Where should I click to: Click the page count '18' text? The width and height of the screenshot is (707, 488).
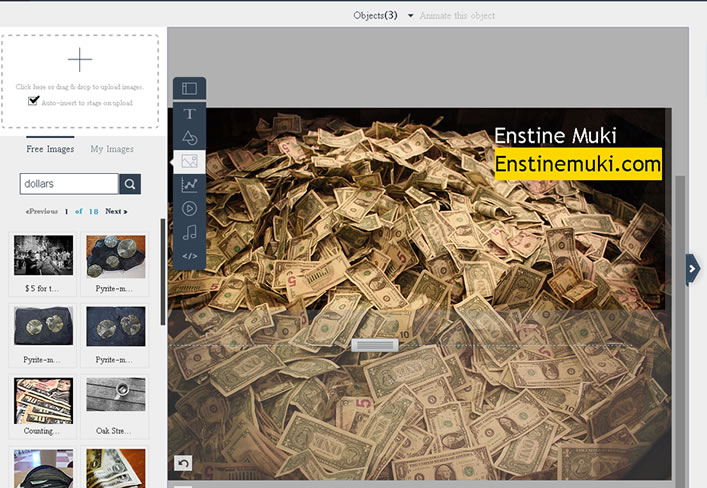click(93, 211)
